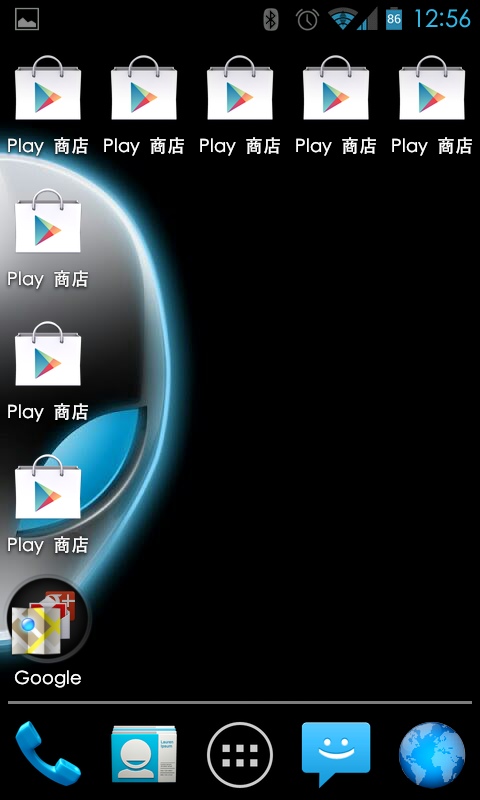Tap the 12:56 clock
480x800 pixels.
pyautogui.click(x=442, y=19)
